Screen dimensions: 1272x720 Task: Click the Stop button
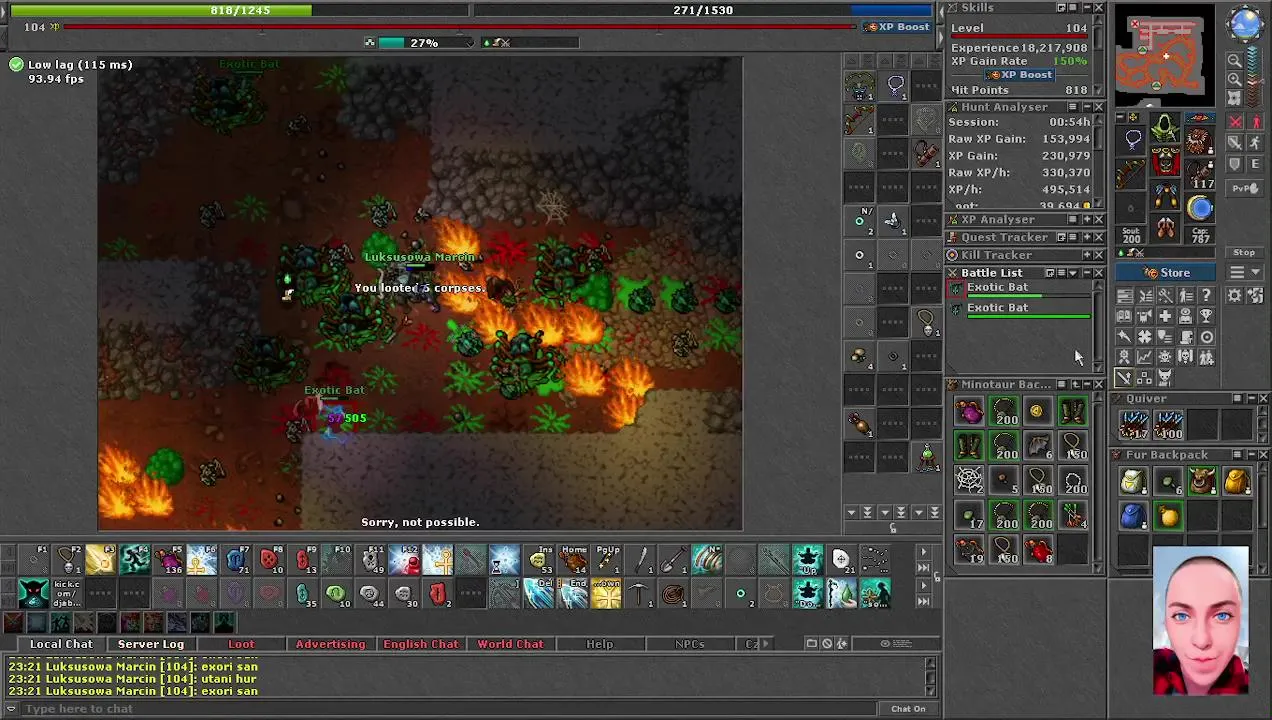point(1244,252)
